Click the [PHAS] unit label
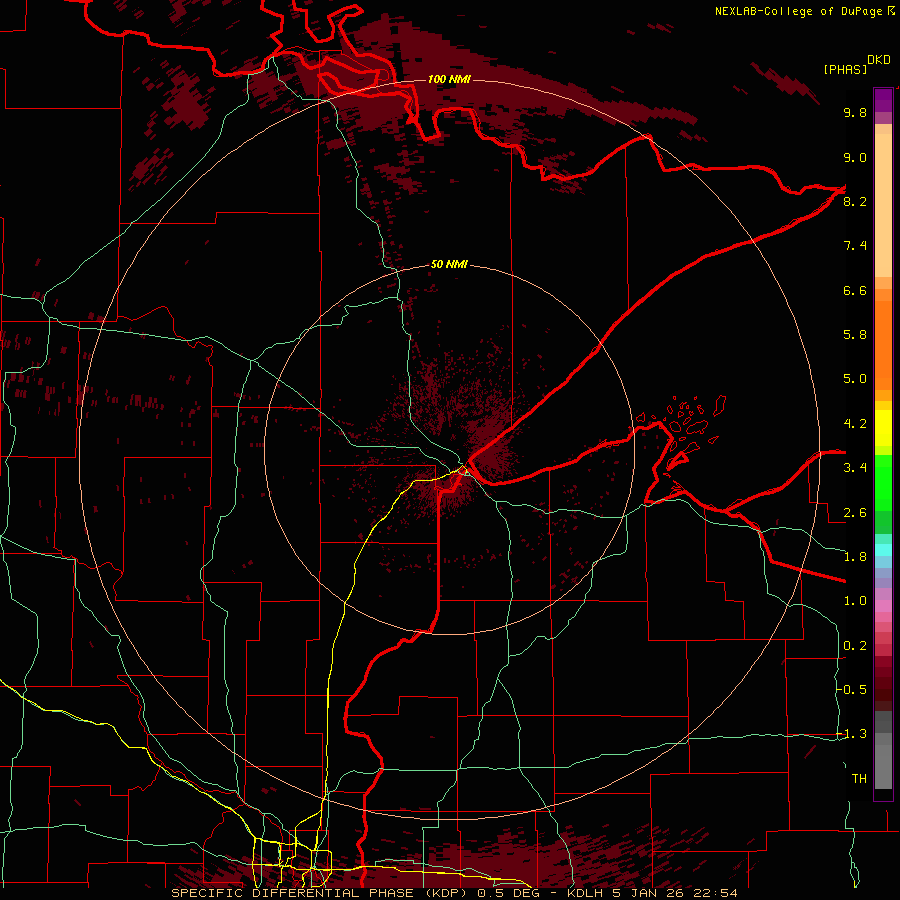This screenshot has width=900, height=900. pyautogui.click(x=845, y=69)
